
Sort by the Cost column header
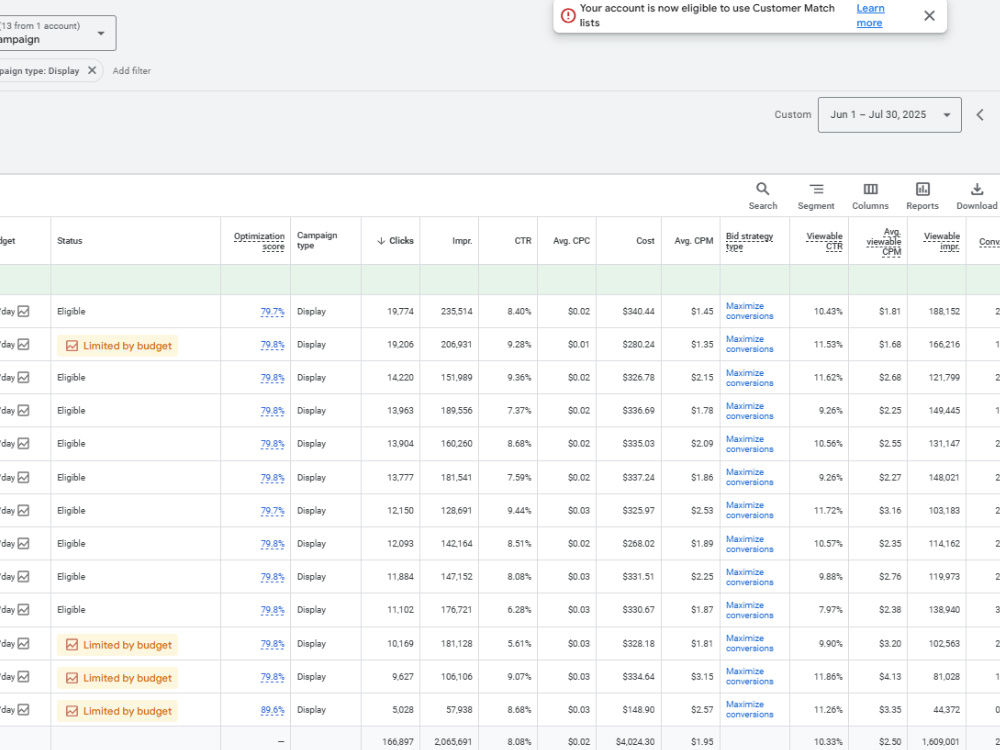coord(645,240)
